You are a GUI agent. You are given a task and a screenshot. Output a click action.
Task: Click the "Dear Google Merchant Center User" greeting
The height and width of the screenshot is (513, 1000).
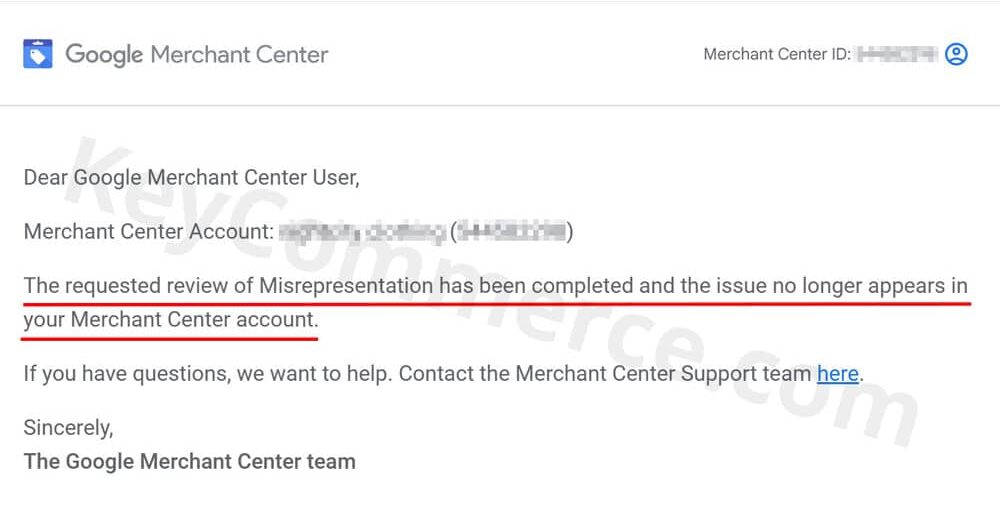191,178
